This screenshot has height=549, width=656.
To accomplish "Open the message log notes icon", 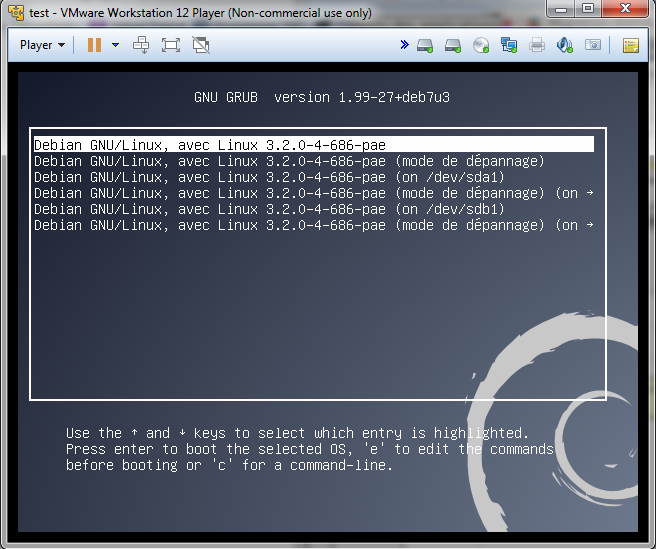I will click(x=630, y=45).
